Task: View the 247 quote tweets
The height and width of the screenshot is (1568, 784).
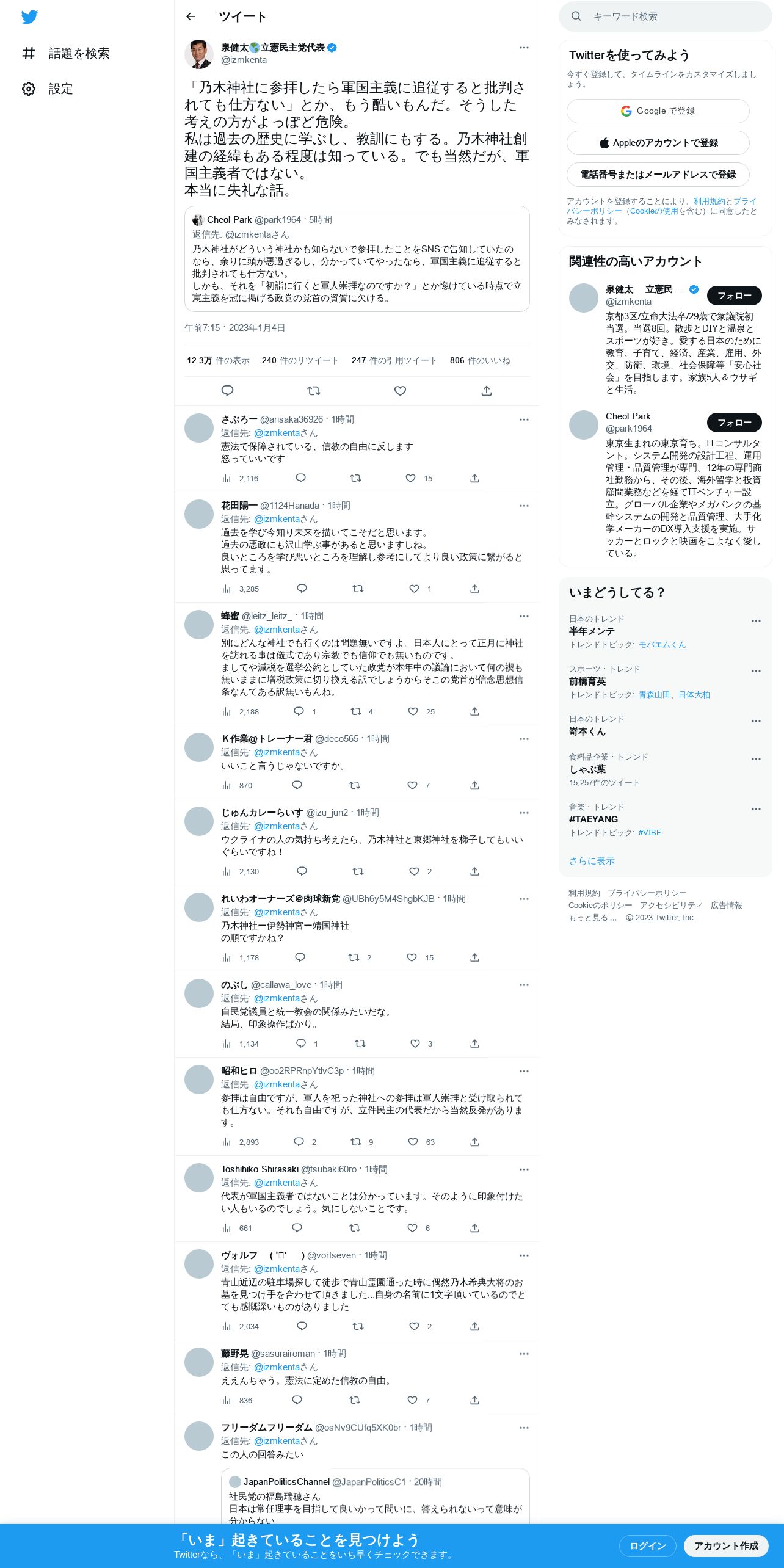Action: click(394, 360)
